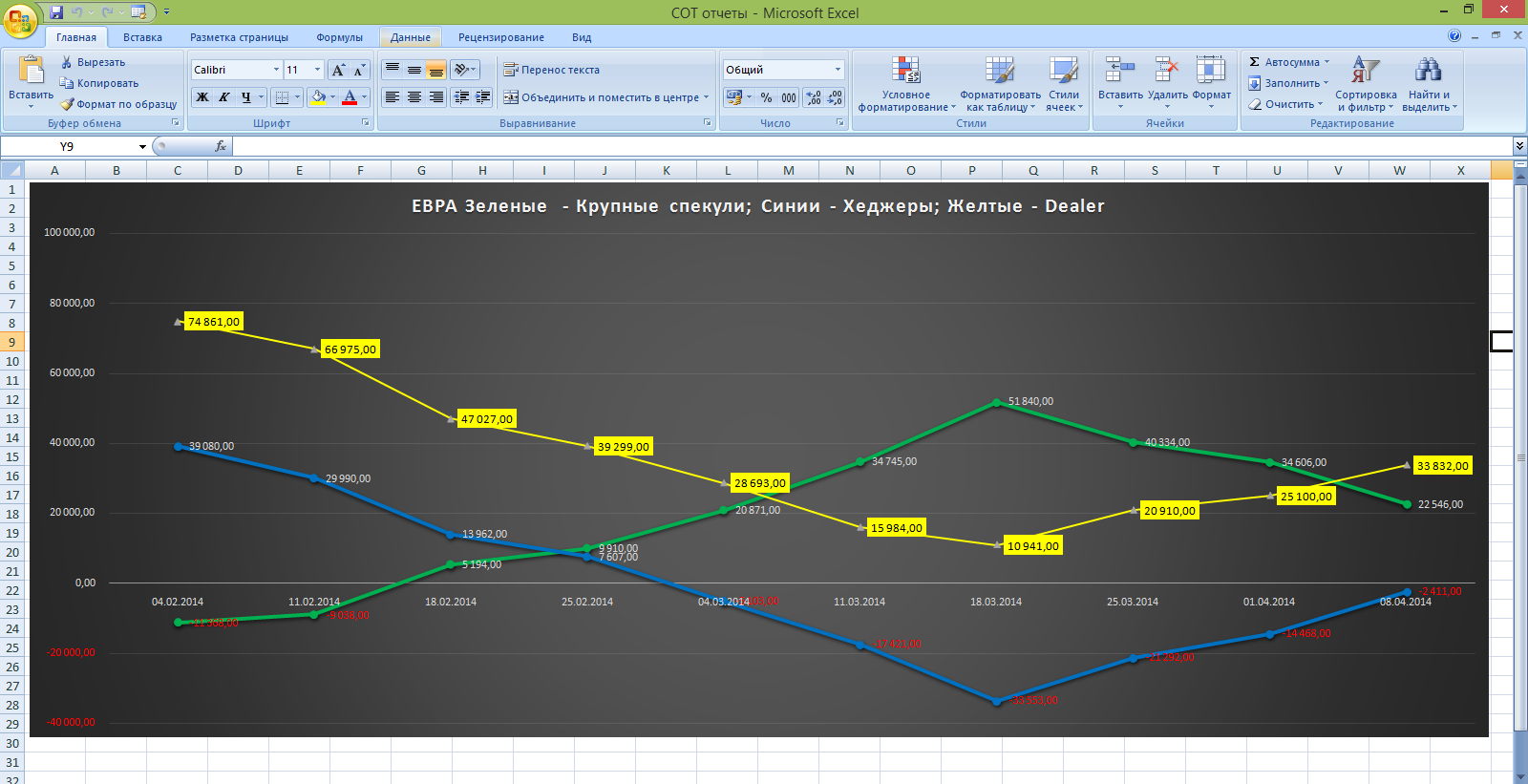The image size is (1528, 784).
Task: Open Заполнить fill menu
Action: (1287, 83)
